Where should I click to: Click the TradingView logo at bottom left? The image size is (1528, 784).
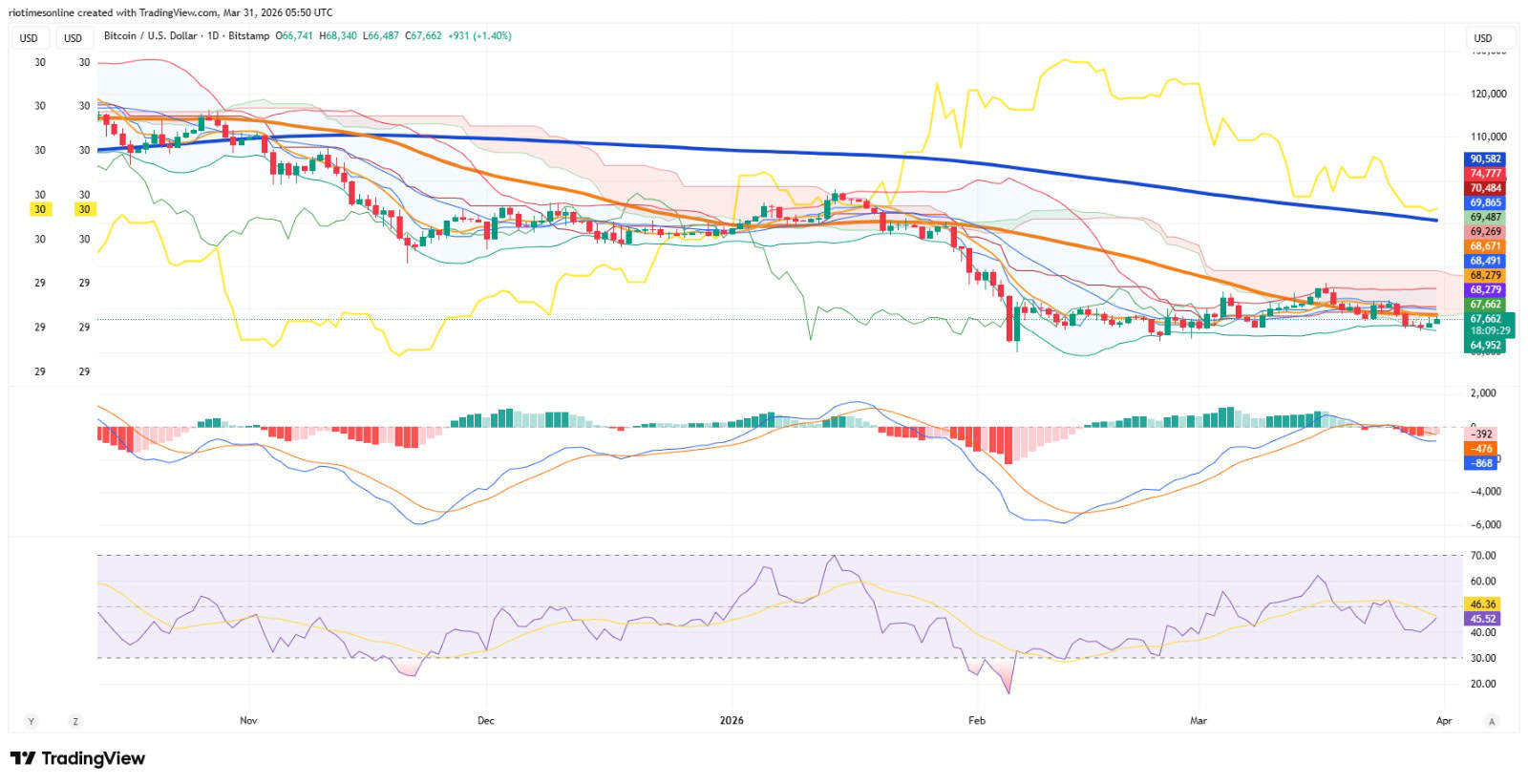[77, 758]
